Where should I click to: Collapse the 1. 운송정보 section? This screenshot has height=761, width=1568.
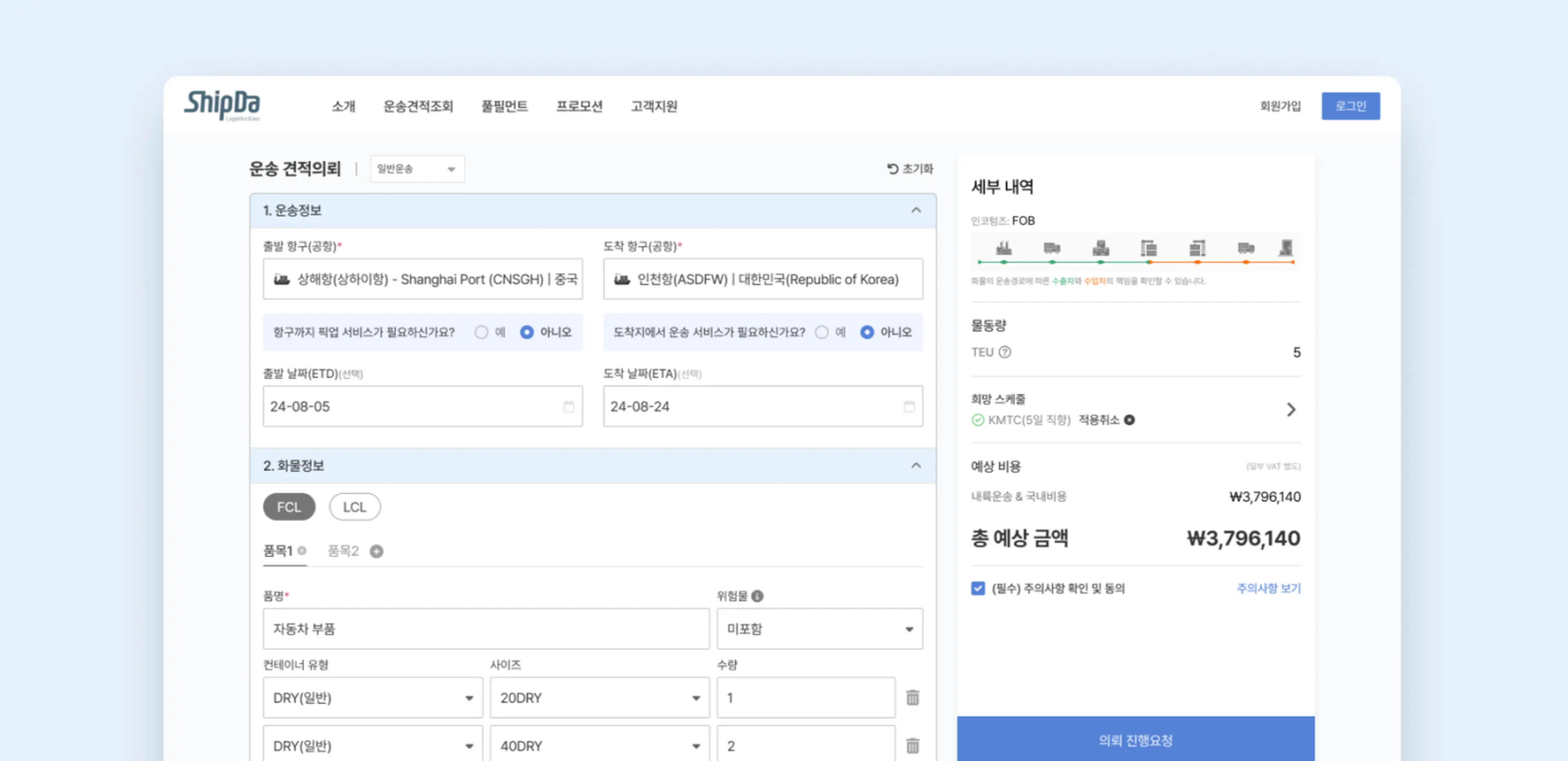coord(915,210)
